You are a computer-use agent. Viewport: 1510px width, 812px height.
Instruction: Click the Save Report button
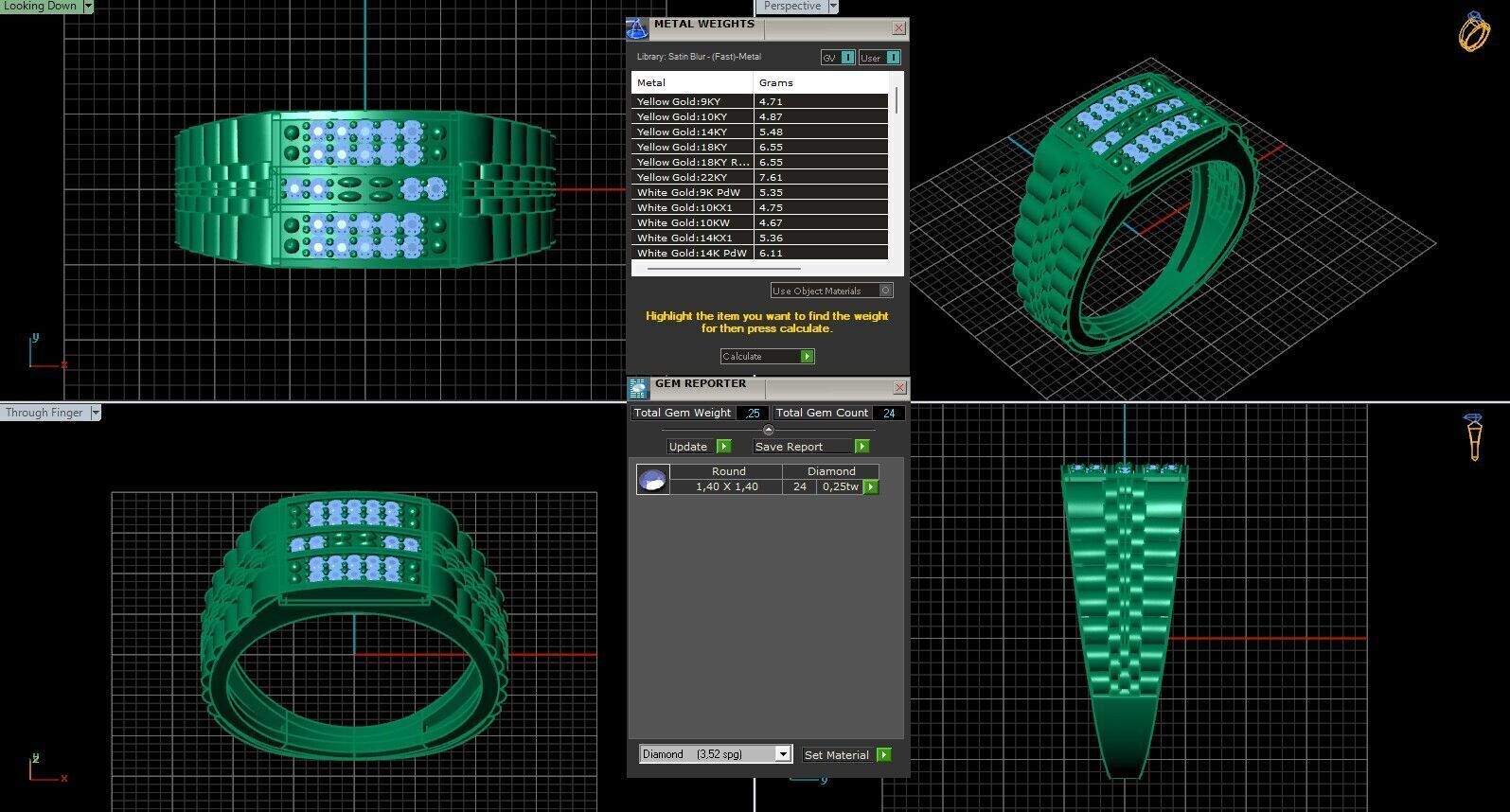click(804, 447)
